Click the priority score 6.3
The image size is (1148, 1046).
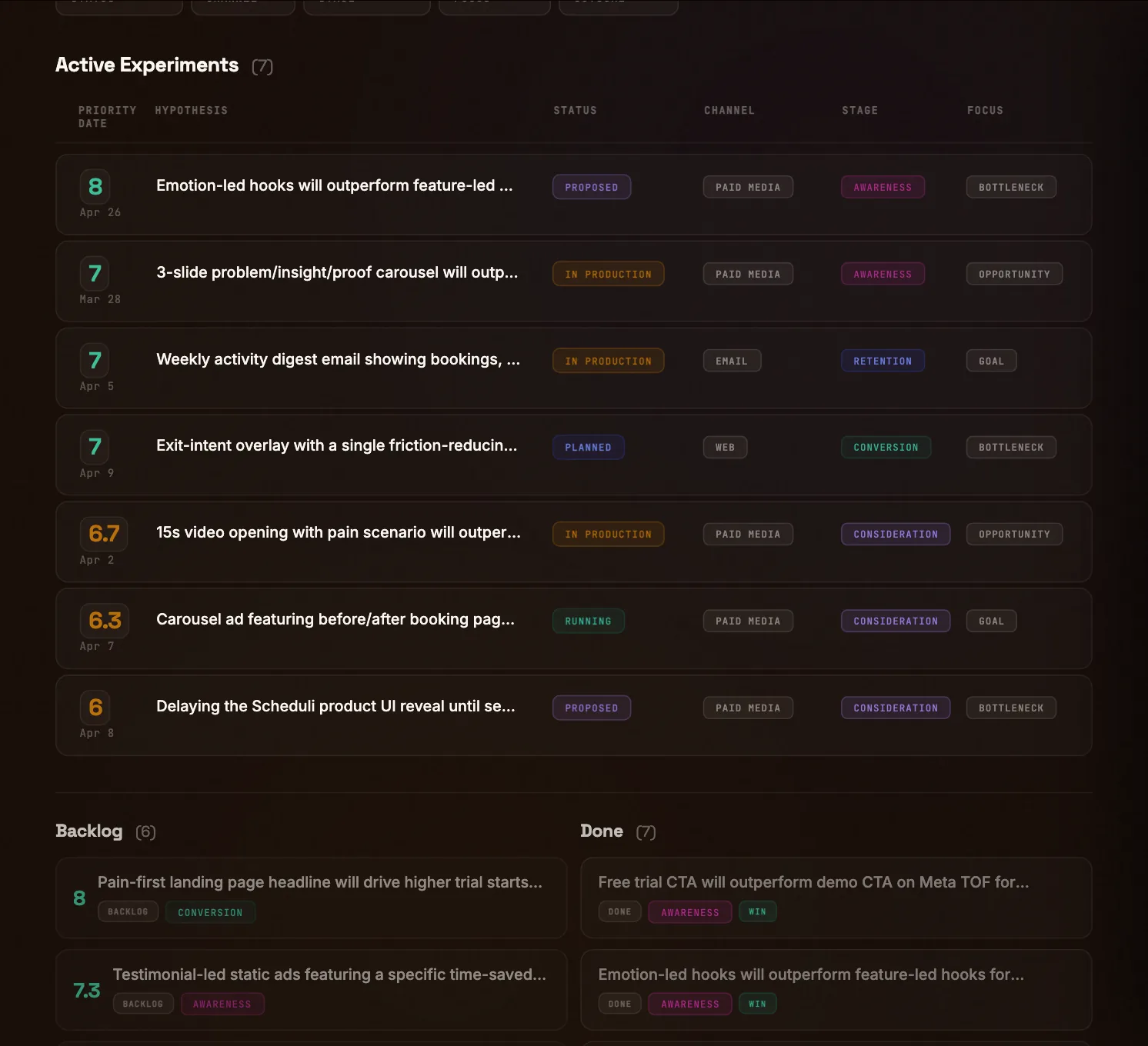(105, 620)
